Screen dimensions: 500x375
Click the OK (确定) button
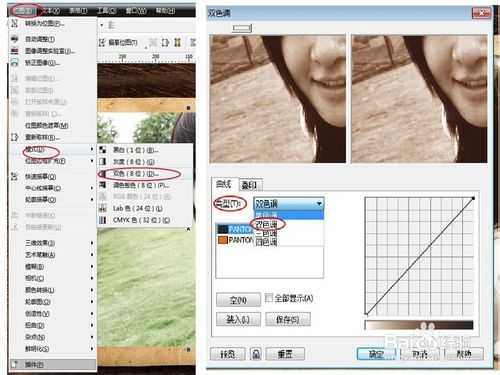376,354
